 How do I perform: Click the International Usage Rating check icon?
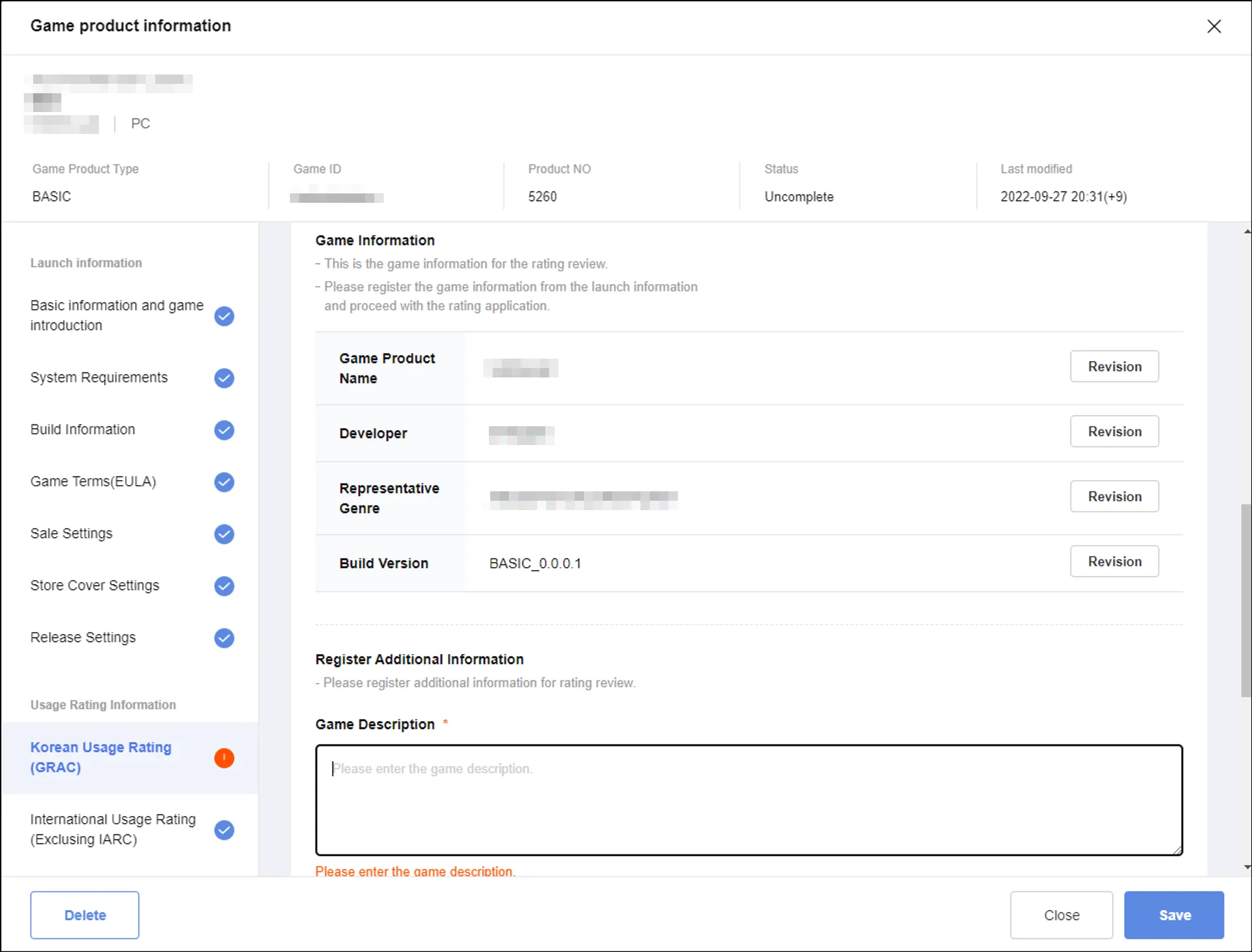coord(224,830)
